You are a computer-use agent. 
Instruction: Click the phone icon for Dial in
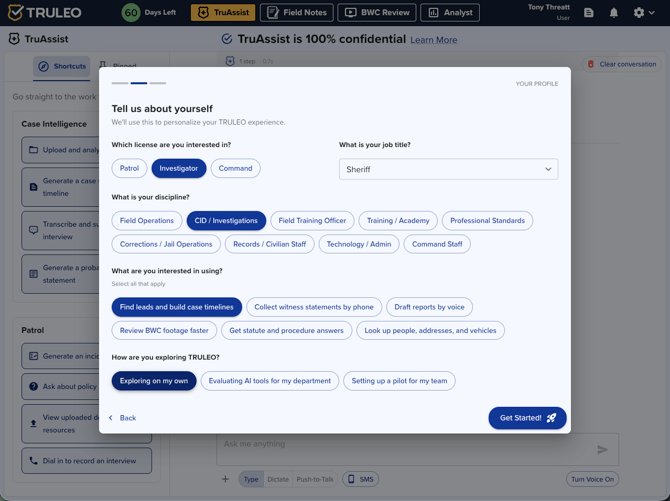[x=33, y=461]
